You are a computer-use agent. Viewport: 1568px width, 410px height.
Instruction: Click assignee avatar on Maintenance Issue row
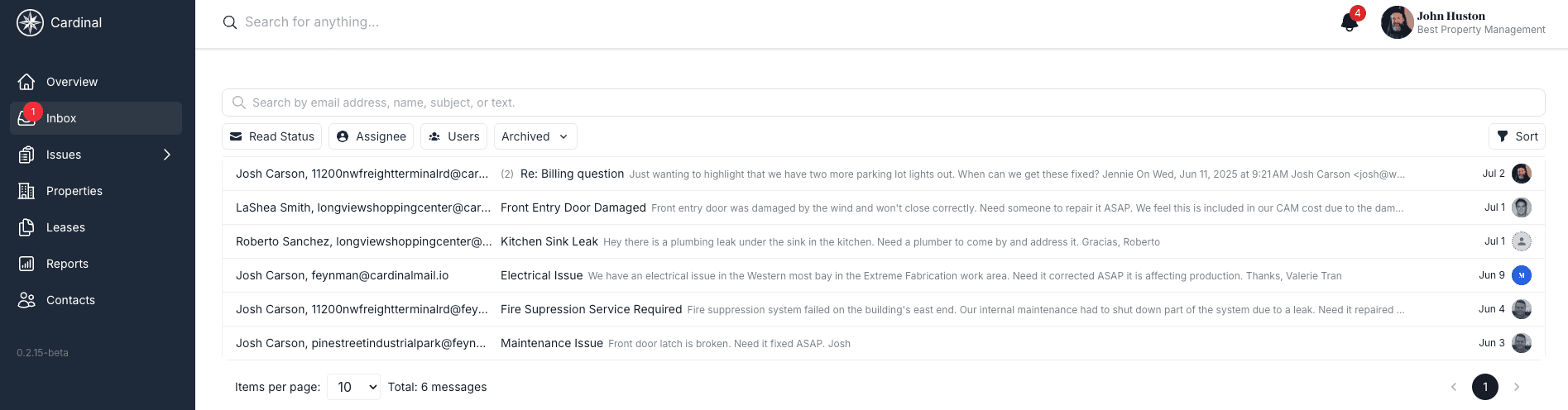point(1521,343)
